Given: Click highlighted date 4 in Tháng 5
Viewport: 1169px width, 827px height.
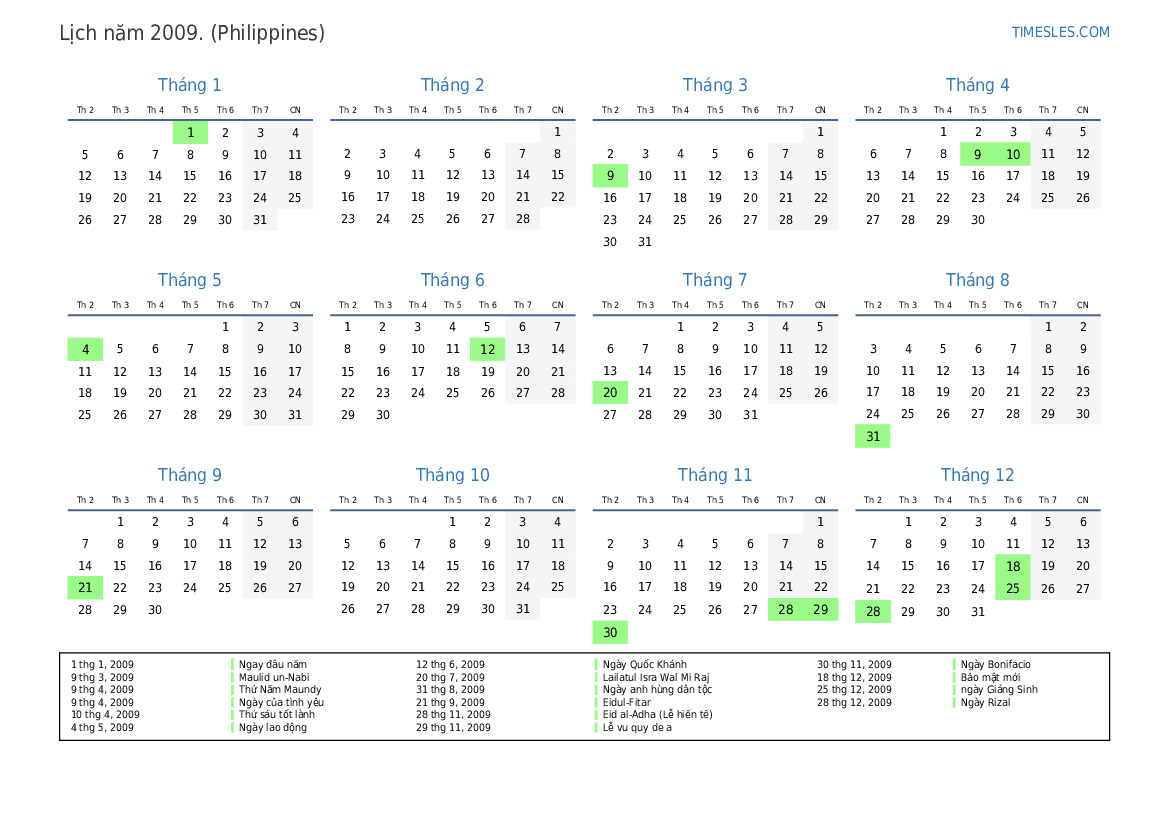Looking at the screenshot, I should (x=85, y=349).
